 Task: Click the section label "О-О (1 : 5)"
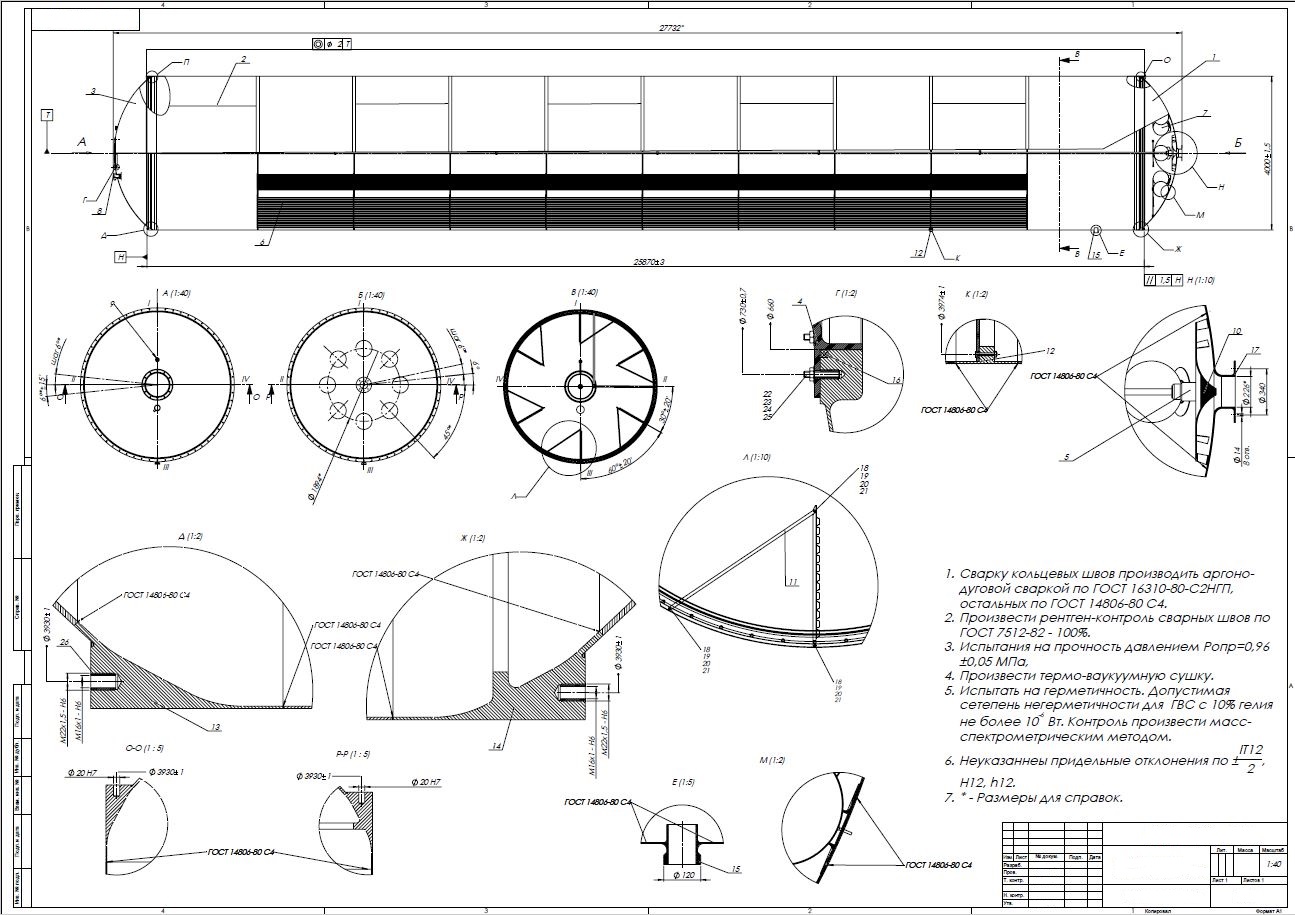(144, 747)
